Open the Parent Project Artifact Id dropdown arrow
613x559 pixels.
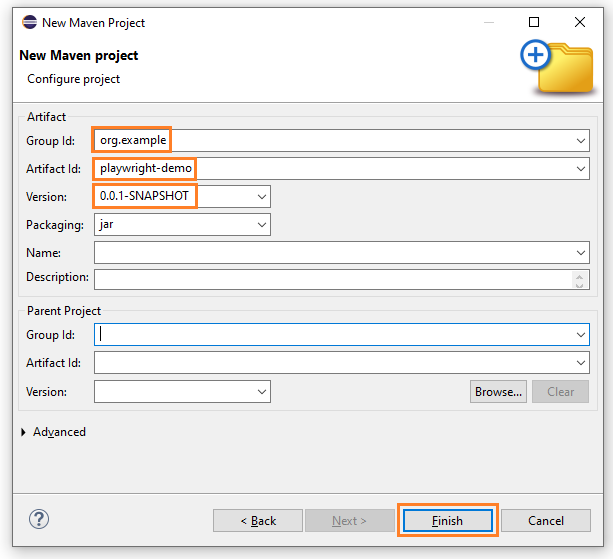(x=581, y=363)
